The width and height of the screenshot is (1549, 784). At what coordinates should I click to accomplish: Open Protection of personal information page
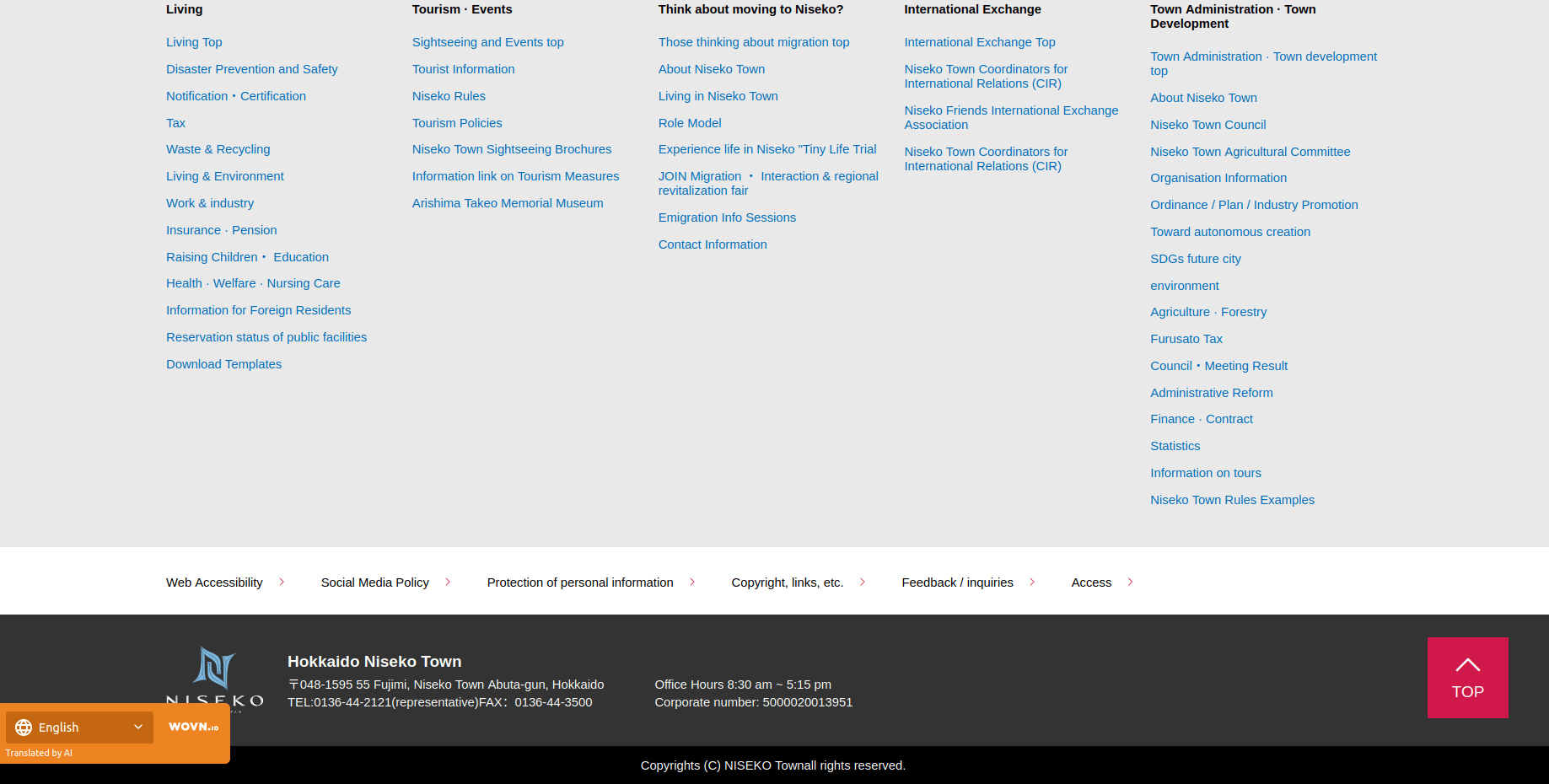pyautogui.click(x=580, y=583)
